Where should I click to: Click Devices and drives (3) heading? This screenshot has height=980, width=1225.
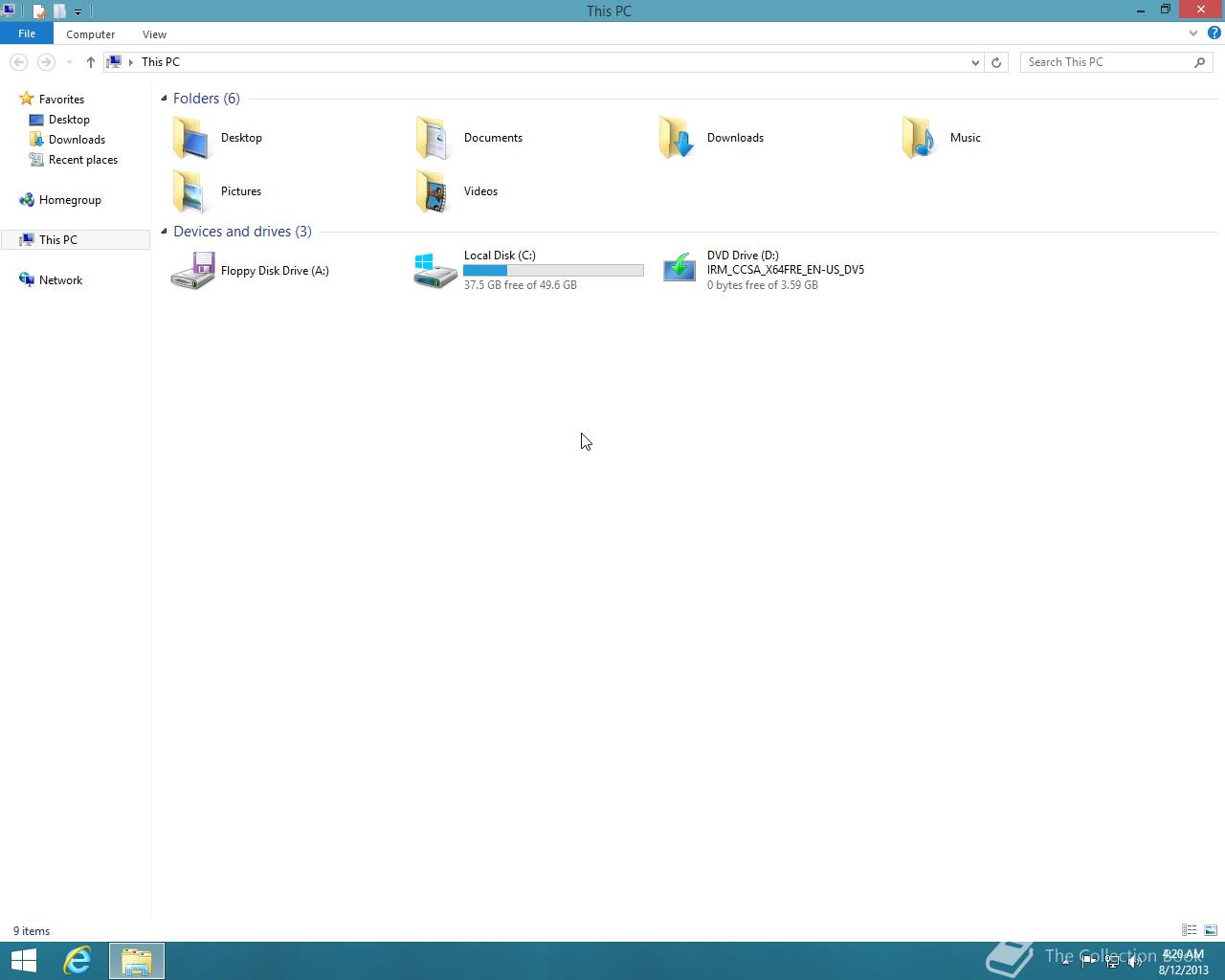point(242,232)
